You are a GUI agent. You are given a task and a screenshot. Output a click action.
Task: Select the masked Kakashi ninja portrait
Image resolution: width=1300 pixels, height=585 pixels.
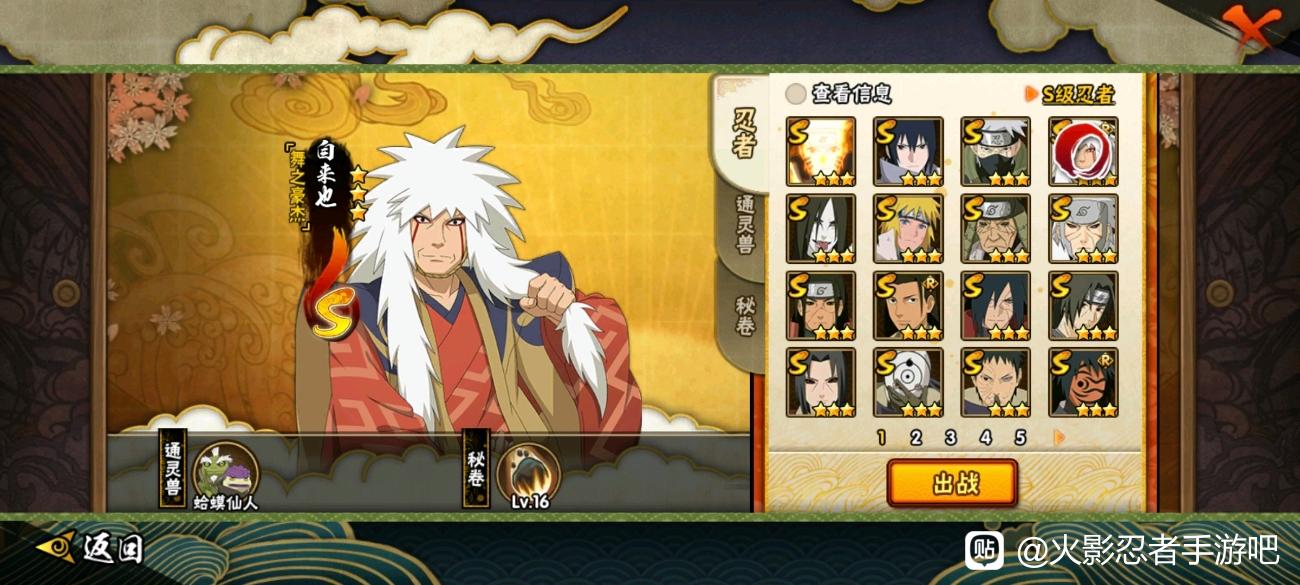(996, 152)
